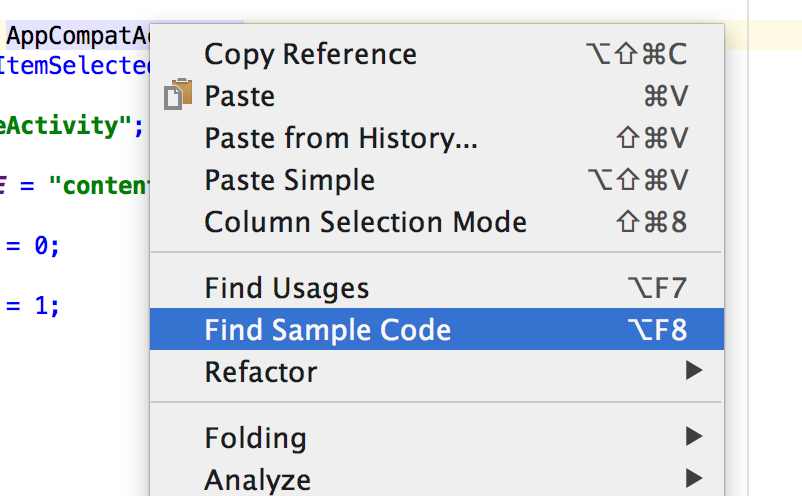Click highlighted Find Sample Code item
Image resolution: width=802 pixels, height=496 pixels.
point(437,329)
